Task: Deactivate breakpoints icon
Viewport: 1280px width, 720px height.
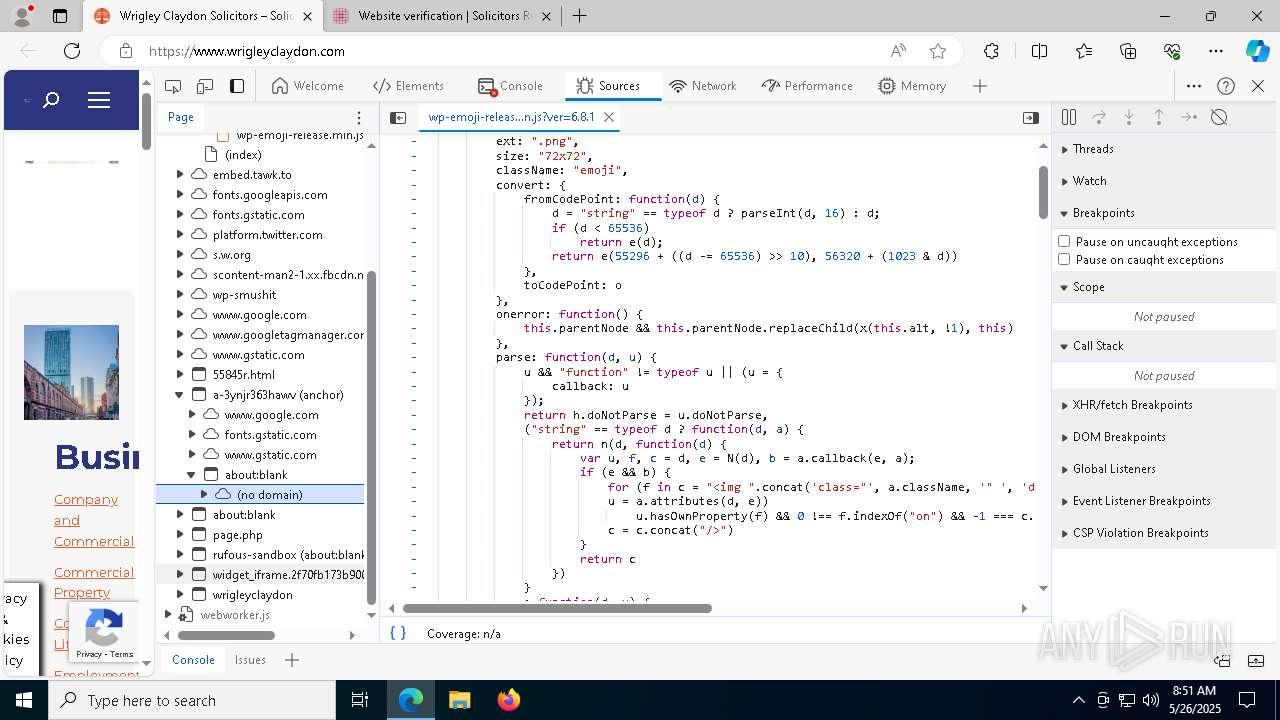Action: point(1219,117)
